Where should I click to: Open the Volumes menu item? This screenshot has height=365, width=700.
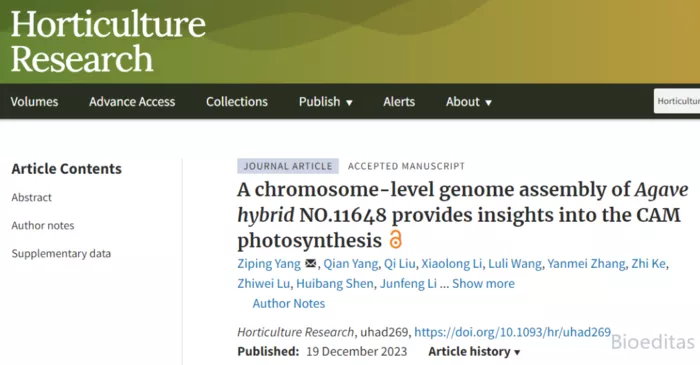[34, 102]
